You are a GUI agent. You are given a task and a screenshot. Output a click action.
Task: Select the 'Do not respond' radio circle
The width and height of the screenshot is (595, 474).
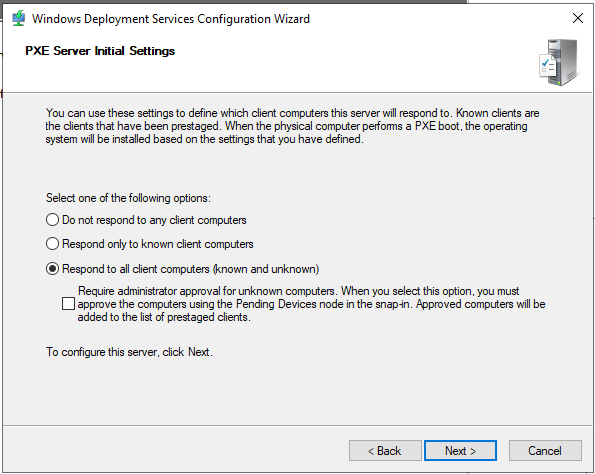pyautogui.click(x=52, y=220)
